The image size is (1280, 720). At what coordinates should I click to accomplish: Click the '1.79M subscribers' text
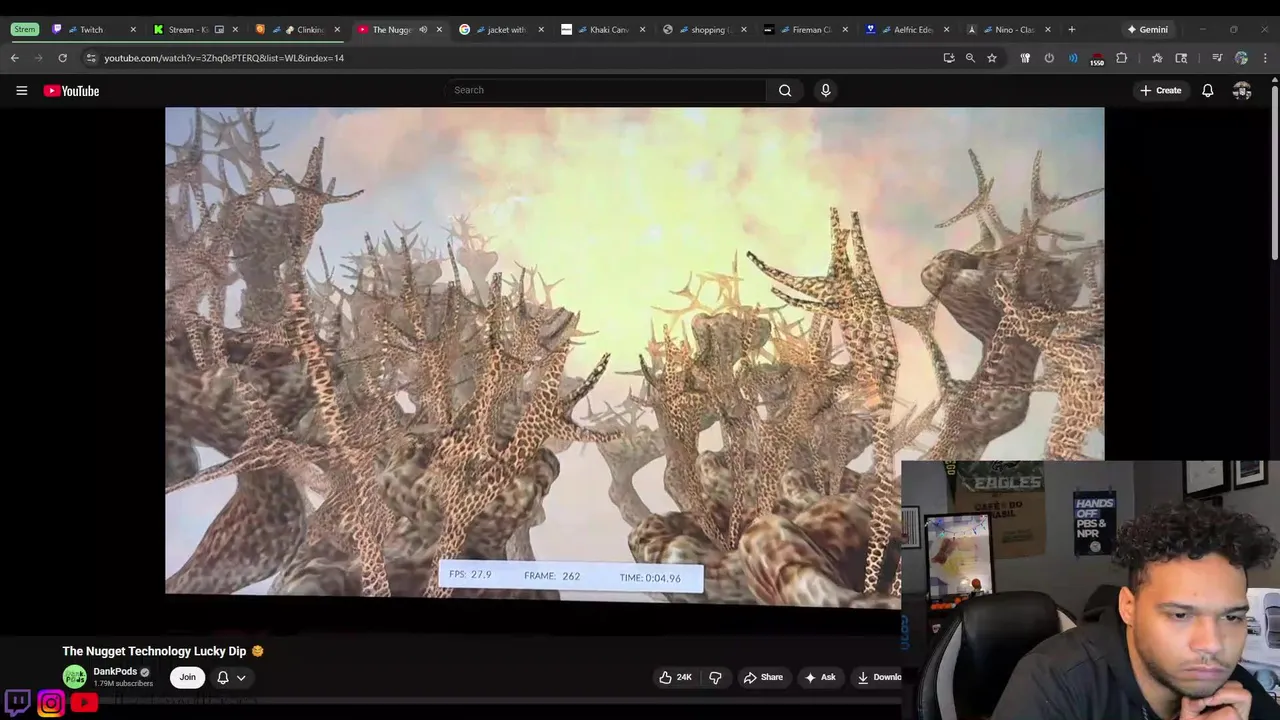(123, 684)
